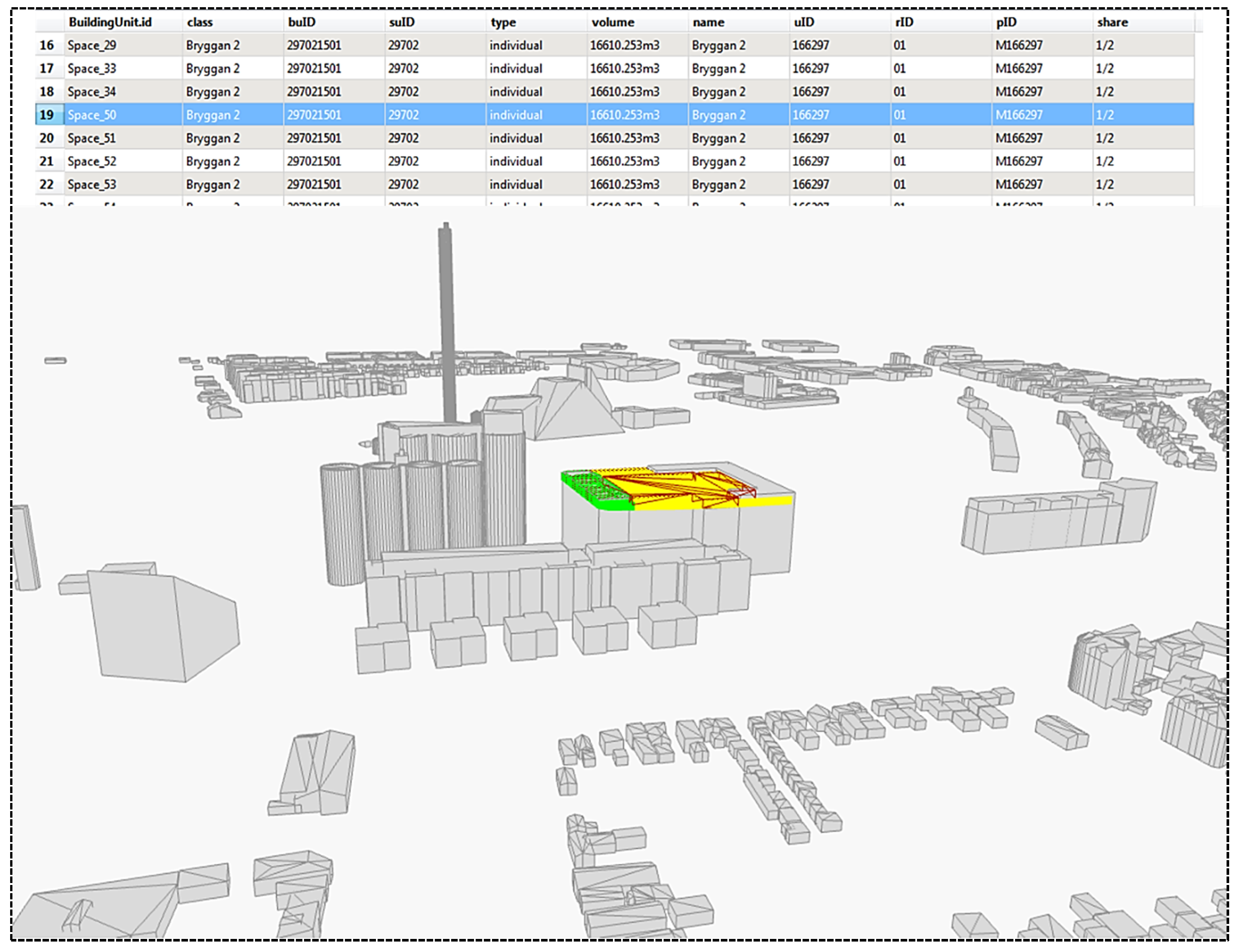Click the highlighted row 19 header

coord(46,115)
